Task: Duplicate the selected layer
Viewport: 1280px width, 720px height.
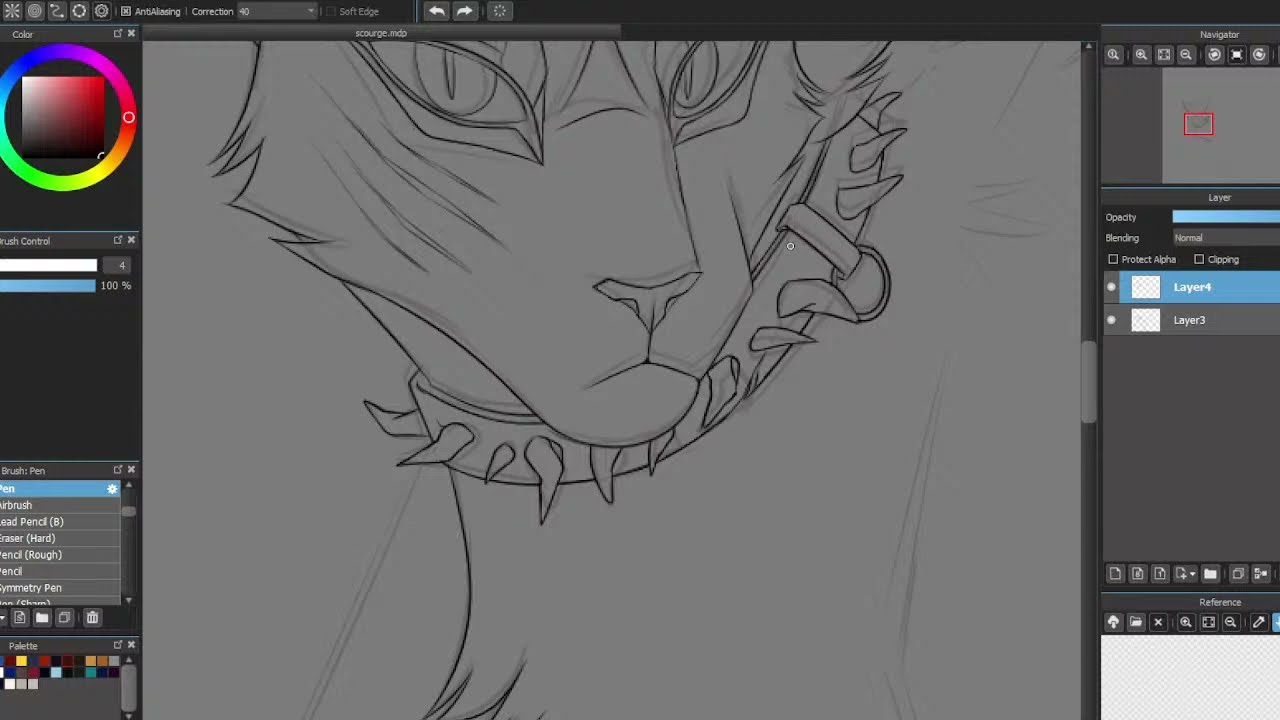Action: click(1238, 574)
